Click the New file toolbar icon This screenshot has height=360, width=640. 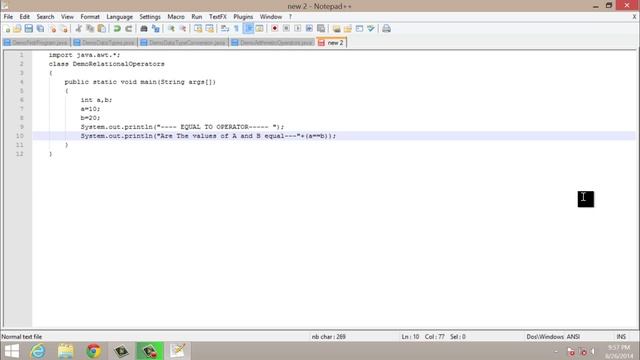(x=7, y=29)
